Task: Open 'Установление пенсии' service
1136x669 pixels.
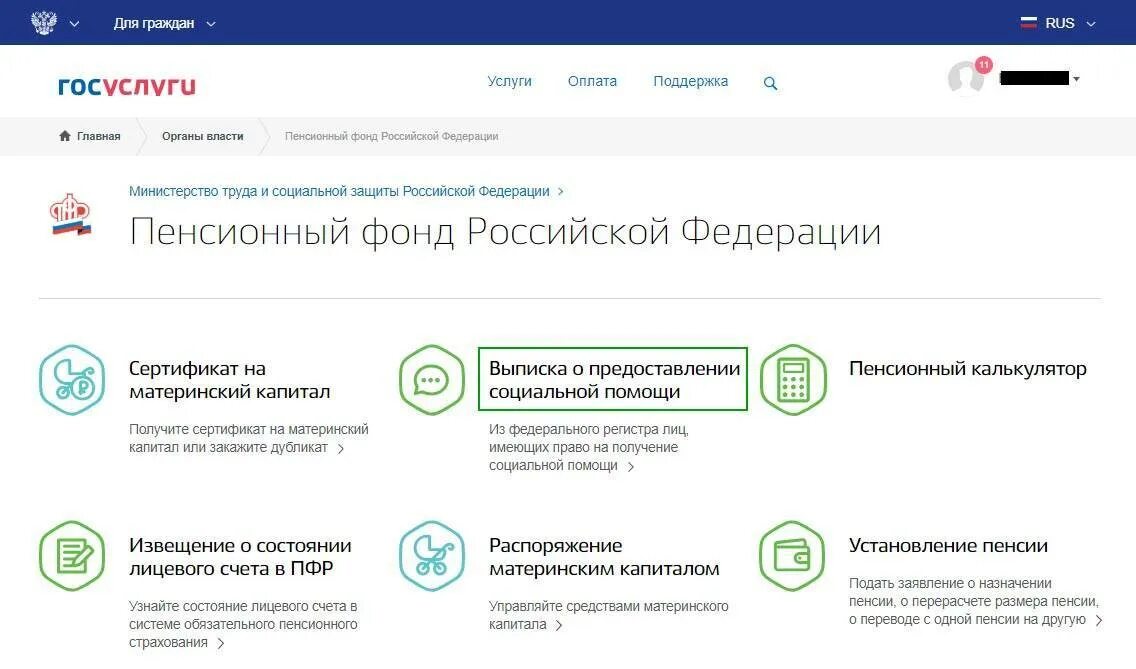Action: pyautogui.click(x=948, y=546)
